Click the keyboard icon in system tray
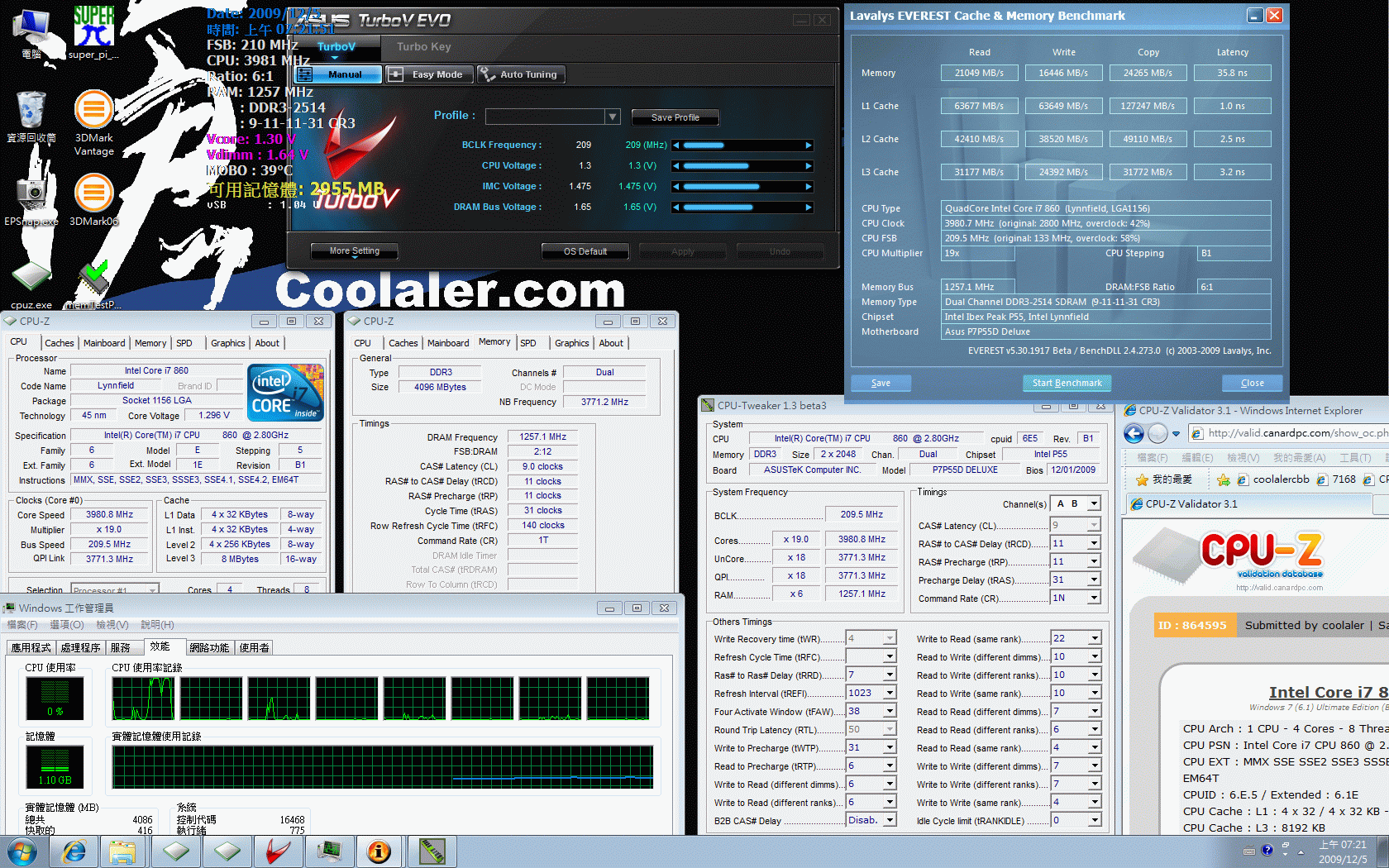The image size is (1389, 868). [x=1249, y=851]
